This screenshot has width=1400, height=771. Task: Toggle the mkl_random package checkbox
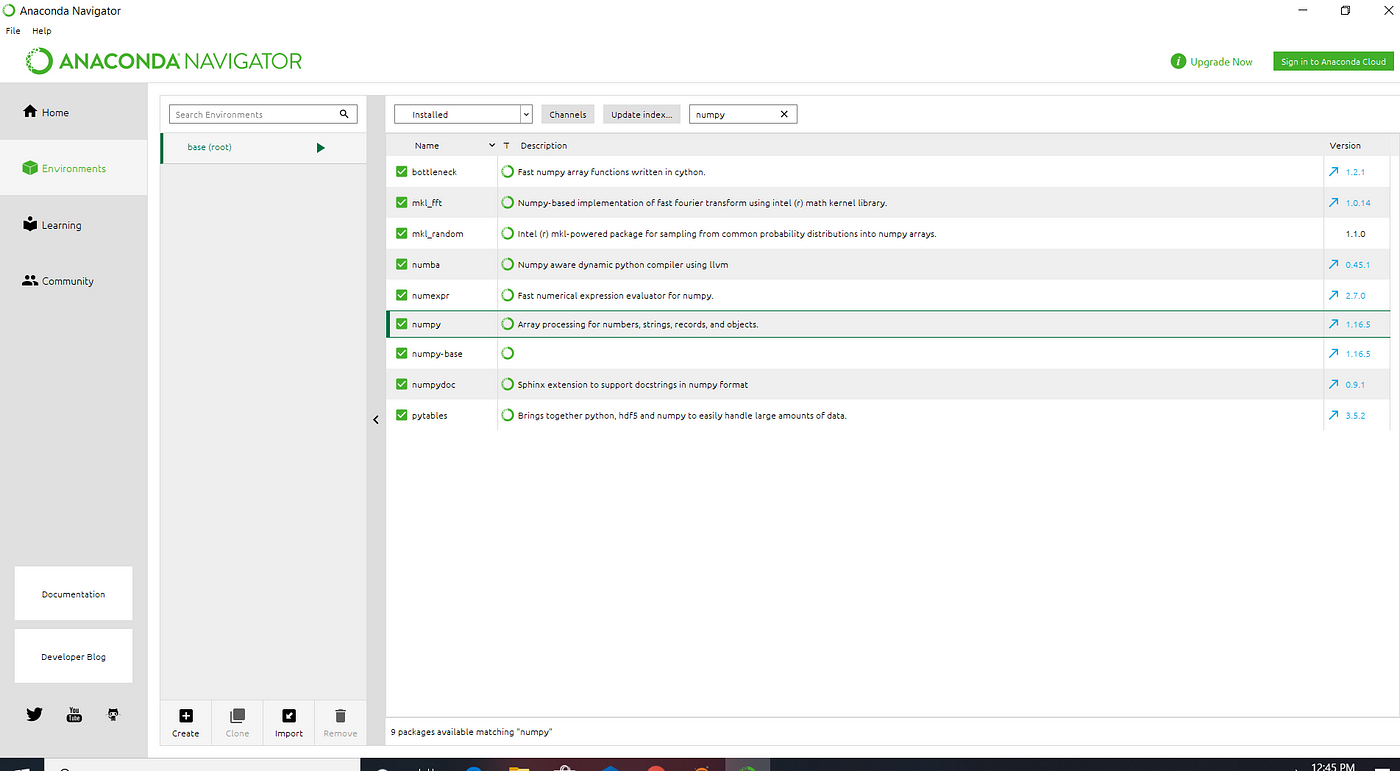coord(402,234)
